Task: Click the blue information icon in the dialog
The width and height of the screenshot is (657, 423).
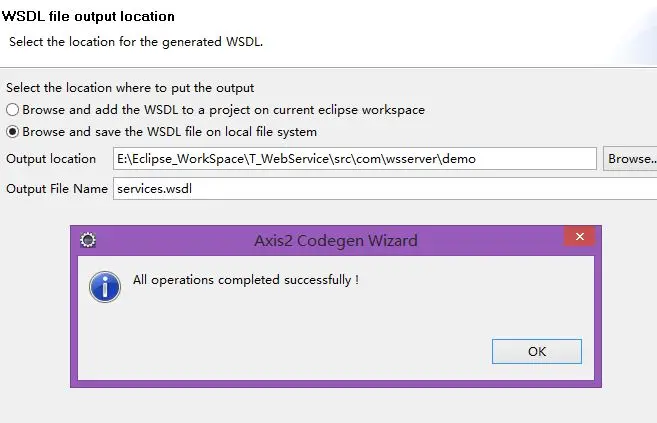Action: (x=105, y=287)
